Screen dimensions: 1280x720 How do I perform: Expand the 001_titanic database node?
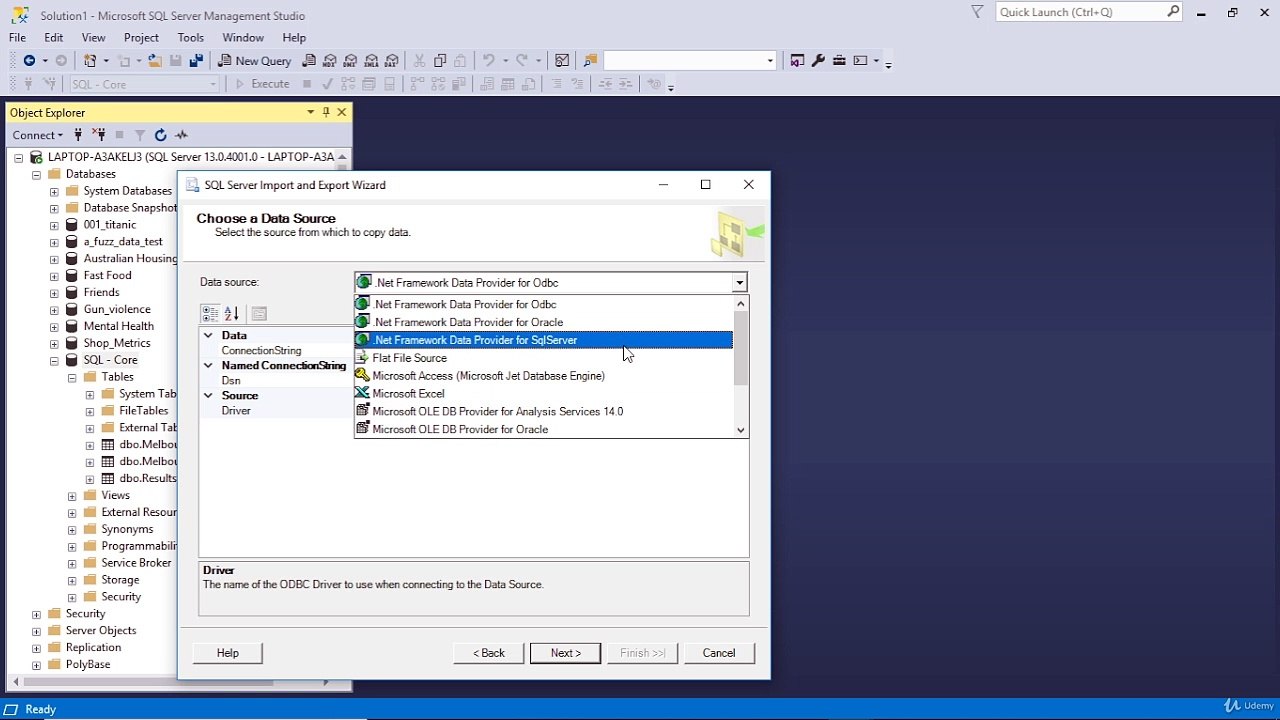pyautogui.click(x=54, y=225)
